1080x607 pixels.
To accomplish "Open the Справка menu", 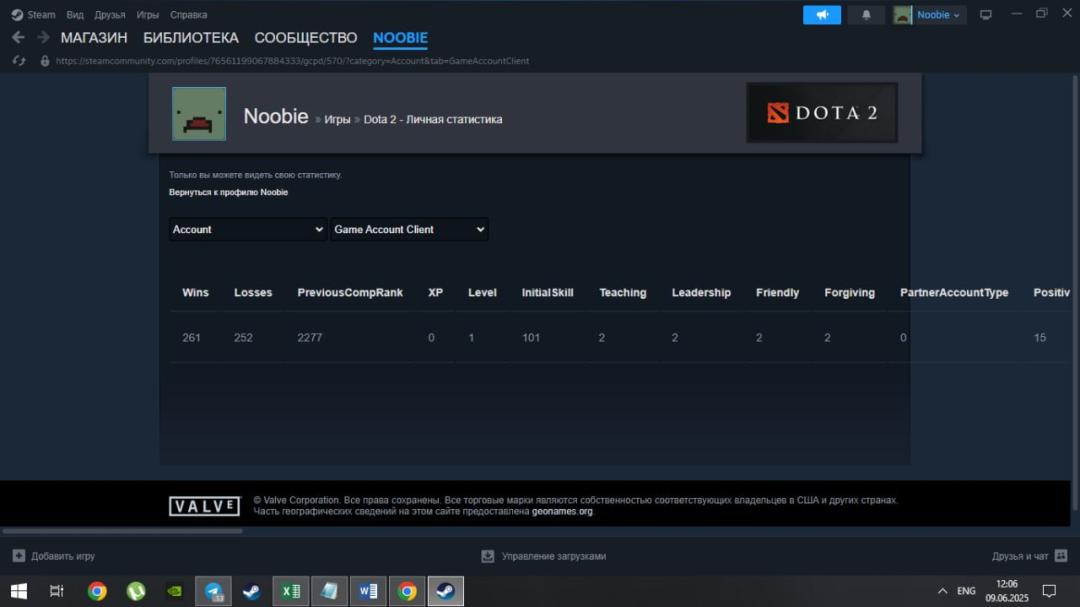I will [x=188, y=14].
